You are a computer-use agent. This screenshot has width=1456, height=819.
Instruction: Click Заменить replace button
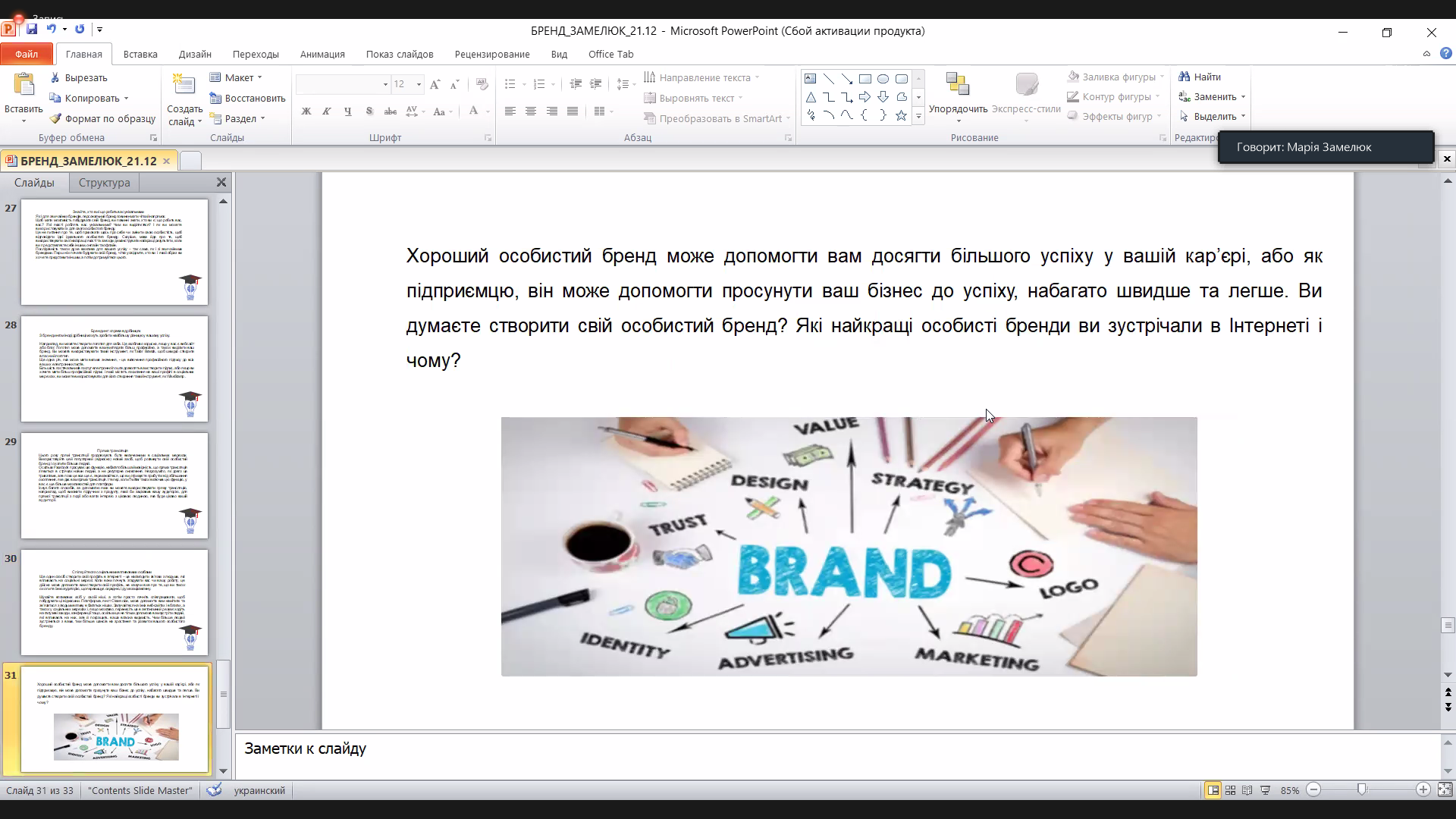(1213, 96)
